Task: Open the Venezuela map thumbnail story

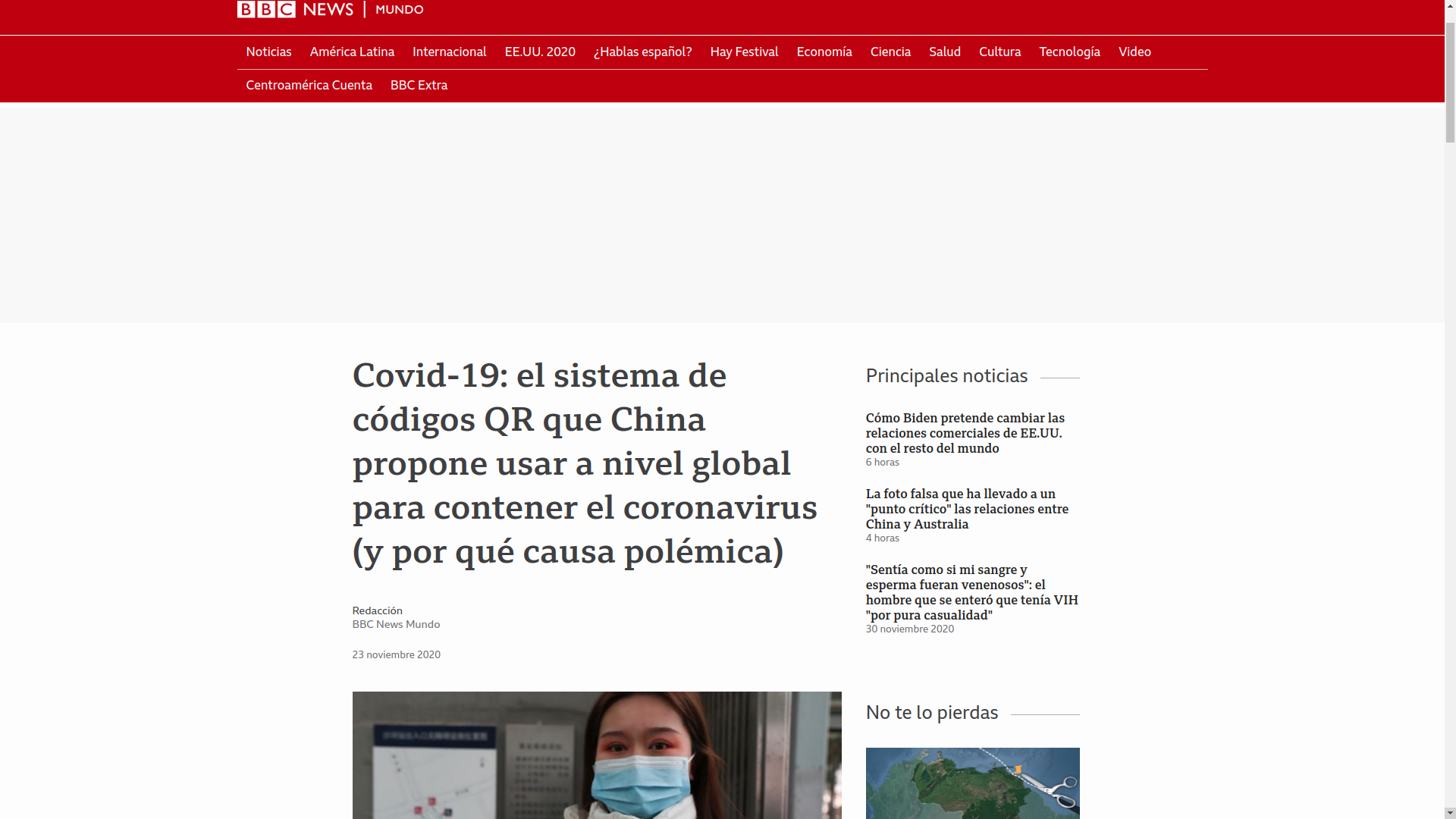Action: point(972,783)
